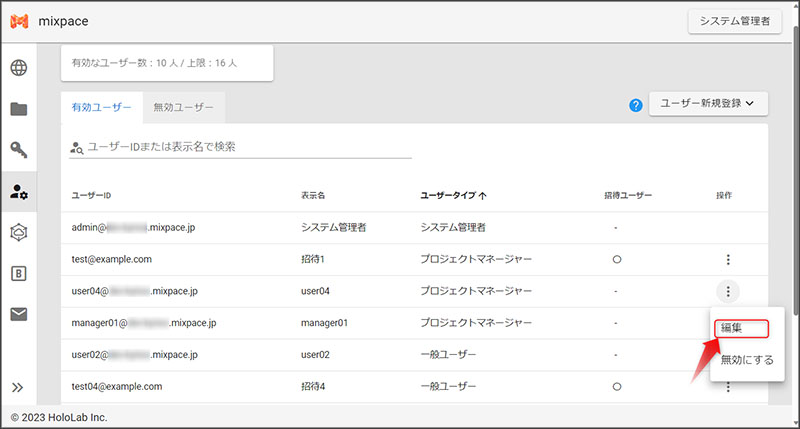Switch to the 無効ユーザー tab
Image resolution: width=800 pixels, height=429 pixels.
[183, 106]
